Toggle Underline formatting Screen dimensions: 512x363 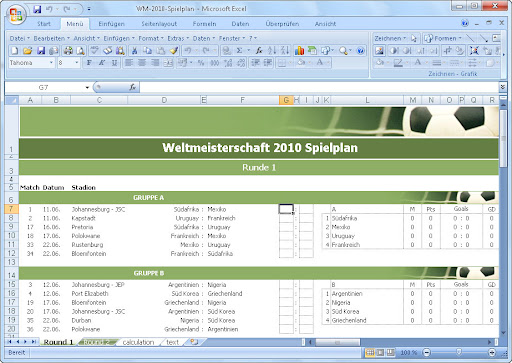pyautogui.click(x=114, y=63)
